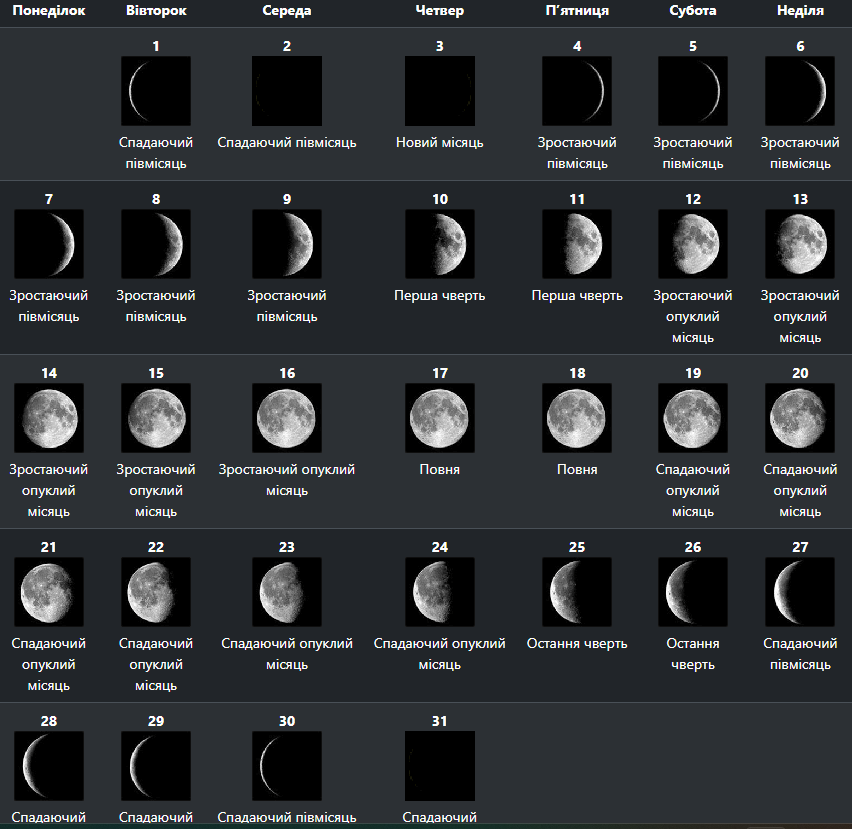This screenshot has height=829, width=852.
Task: Click the "Новий місяць" label under day 3
Action: [439, 143]
